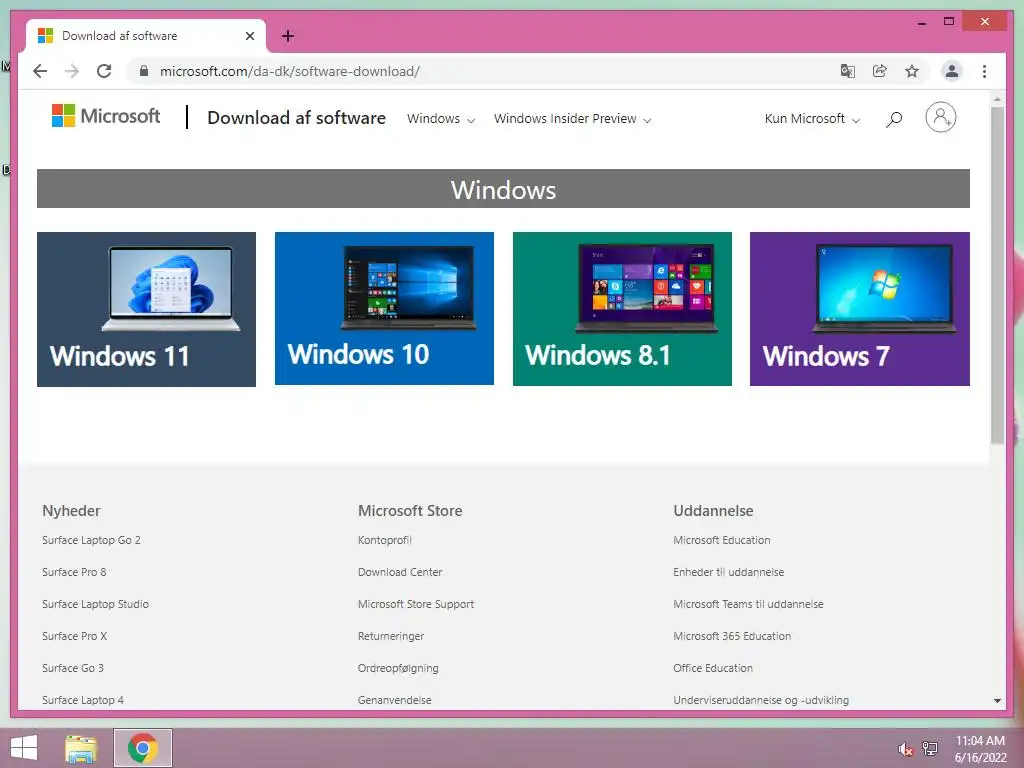Image resolution: width=1024 pixels, height=768 pixels.
Task: Open Enheder til uddannelse link
Action: pyautogui.click(x=729, y=572)
